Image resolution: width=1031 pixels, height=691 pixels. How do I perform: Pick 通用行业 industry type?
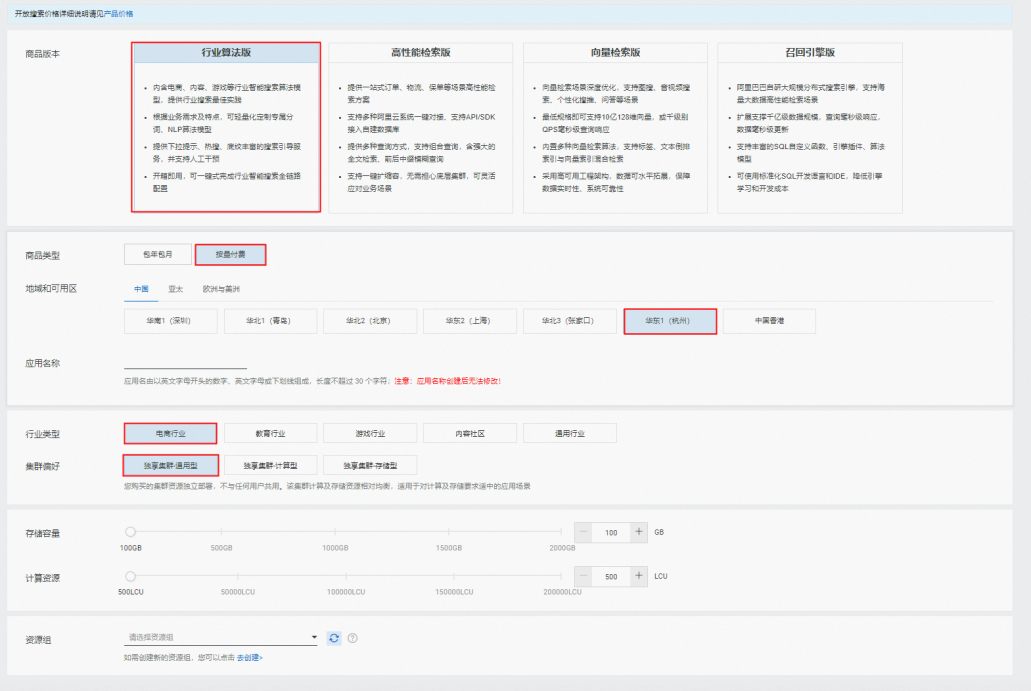coord(569,433)
